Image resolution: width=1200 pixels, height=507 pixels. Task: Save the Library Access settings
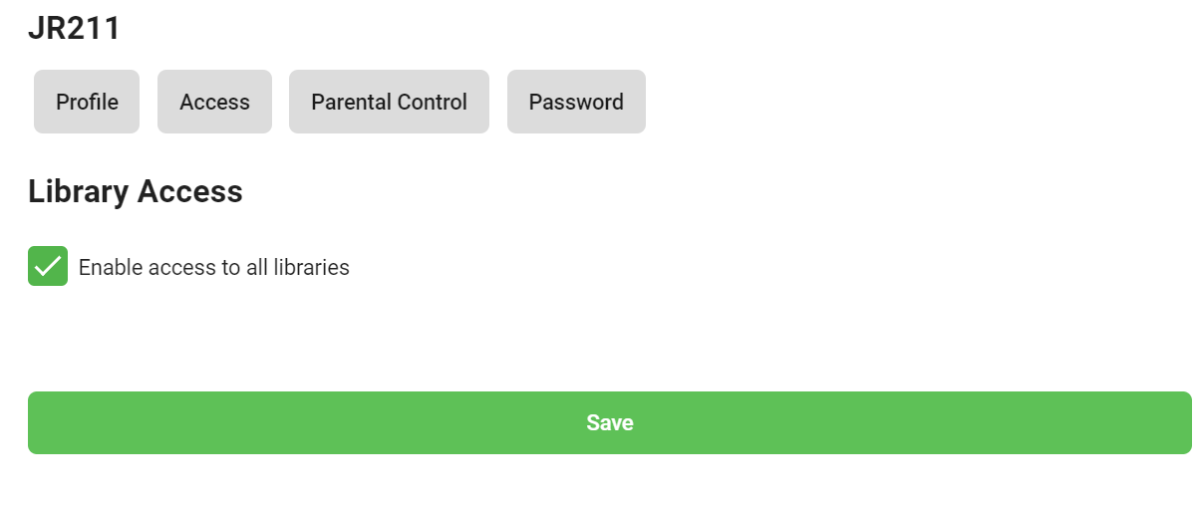(x=609, y=423)
